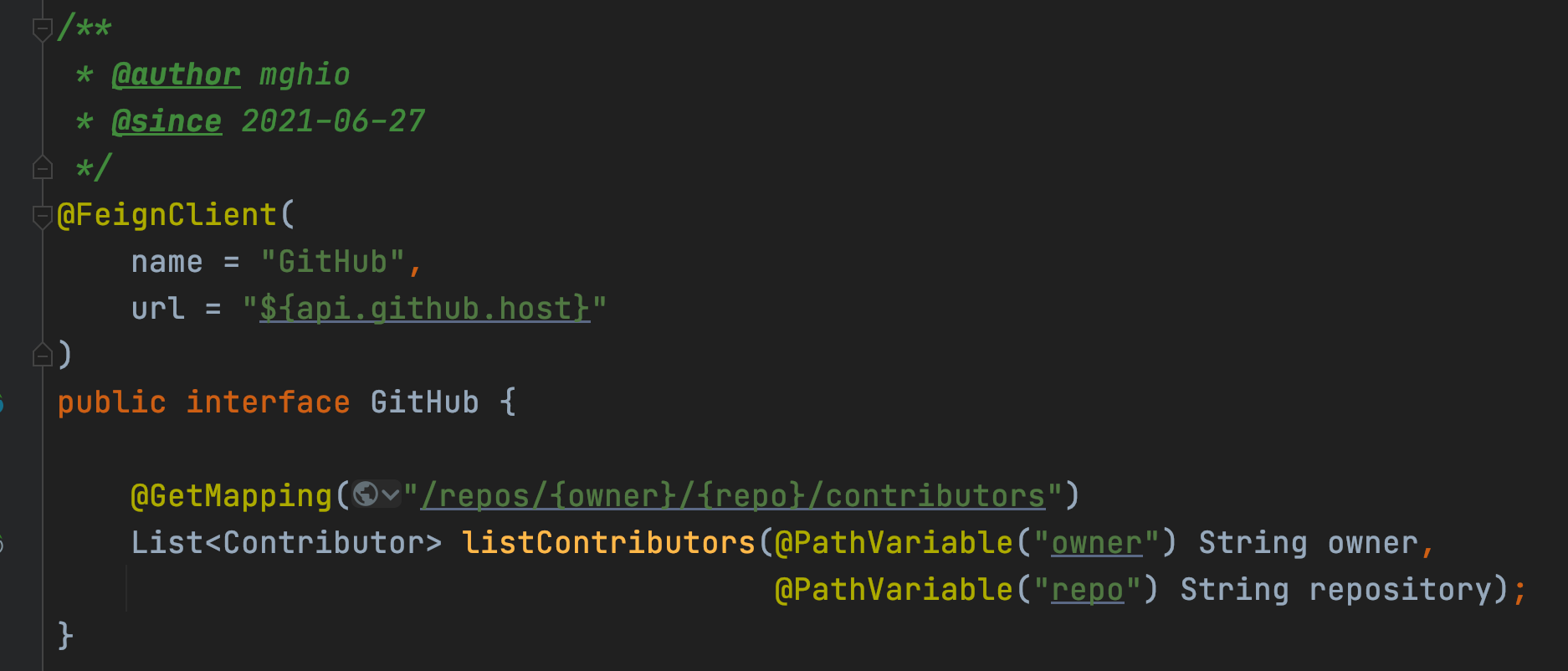This screenshot has height=671, width=1568.
Task: Place the cursor on listContributors method name
Action: tap(609, 543)
